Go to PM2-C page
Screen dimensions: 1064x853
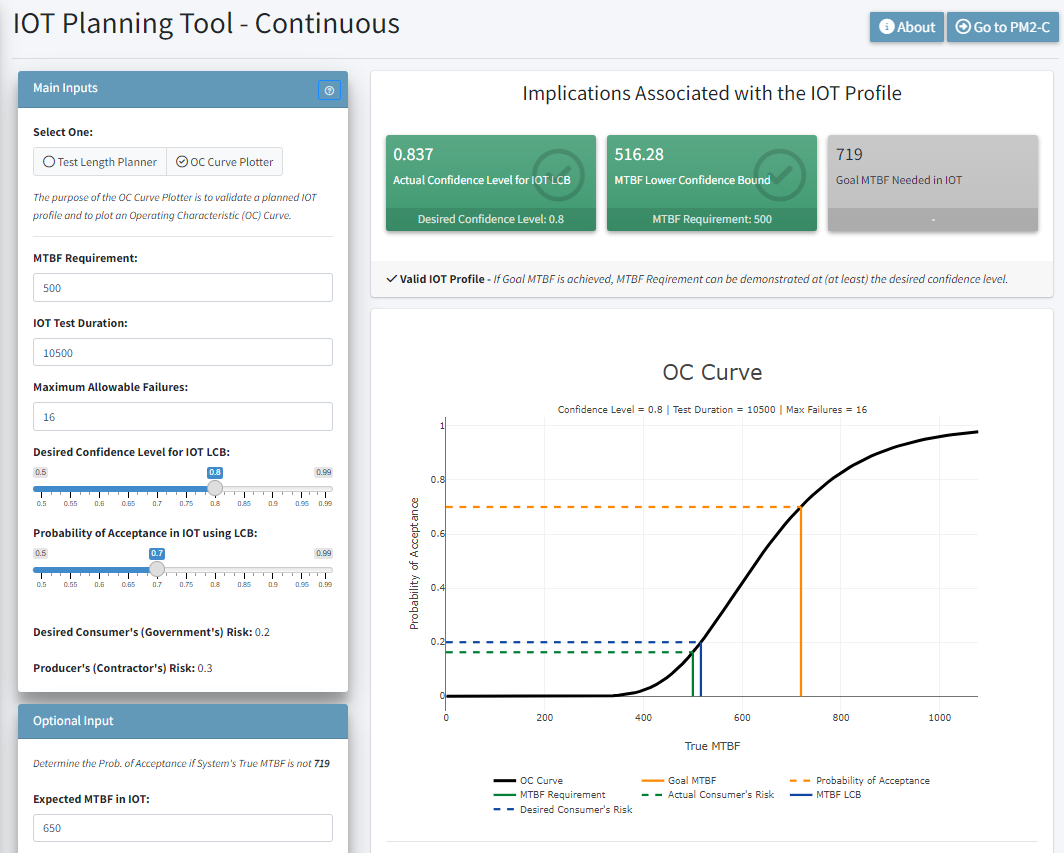(1000, 27)
